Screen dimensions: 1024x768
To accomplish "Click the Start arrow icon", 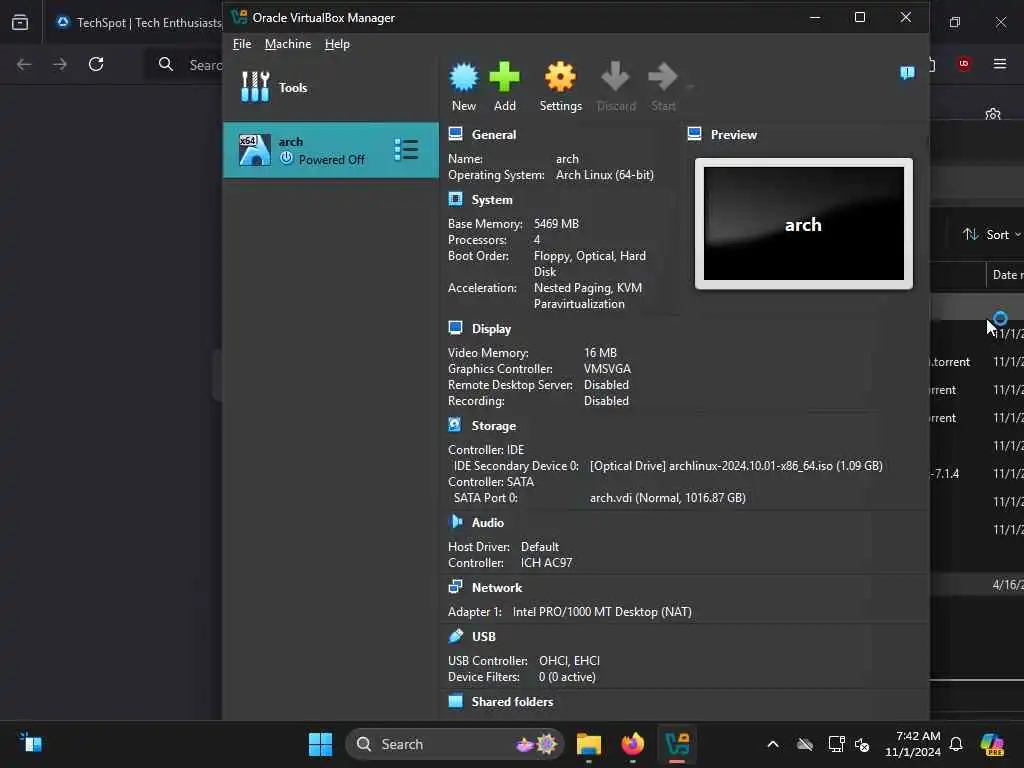I will pos(663,77).
